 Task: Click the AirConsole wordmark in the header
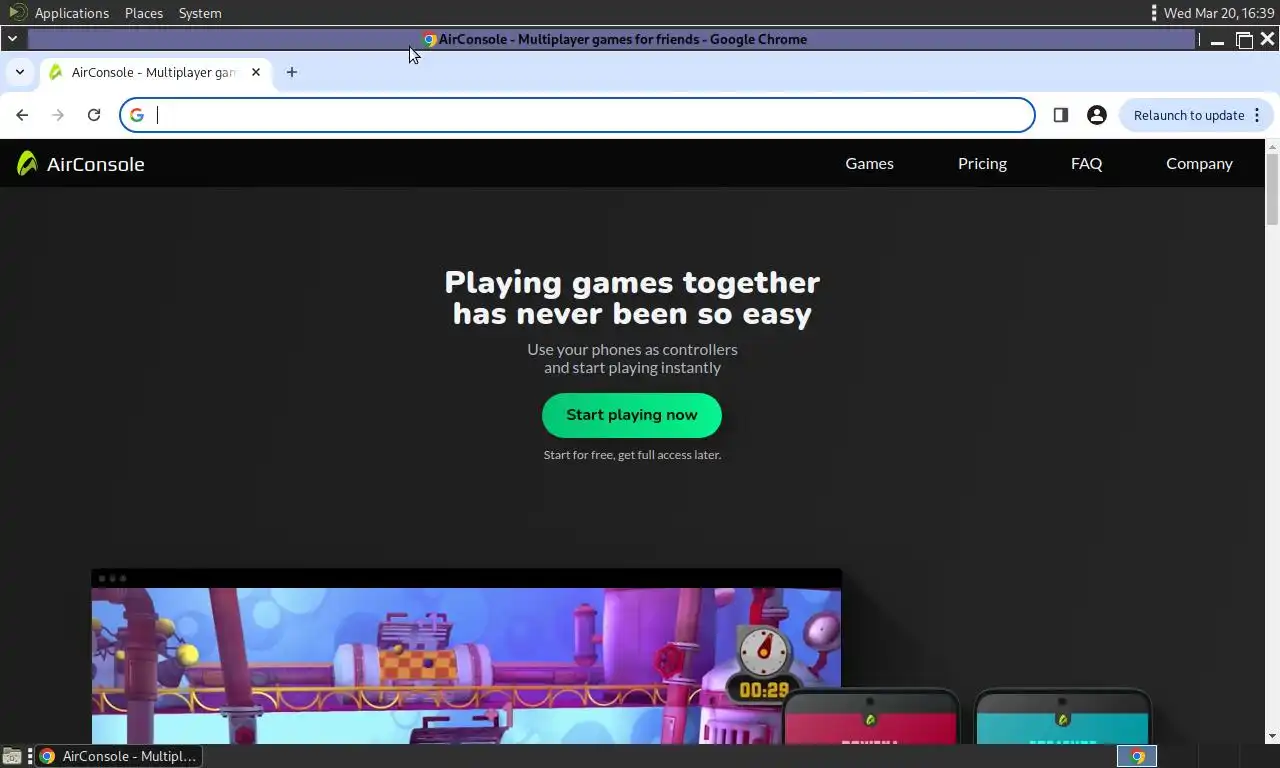coord(95,164)
